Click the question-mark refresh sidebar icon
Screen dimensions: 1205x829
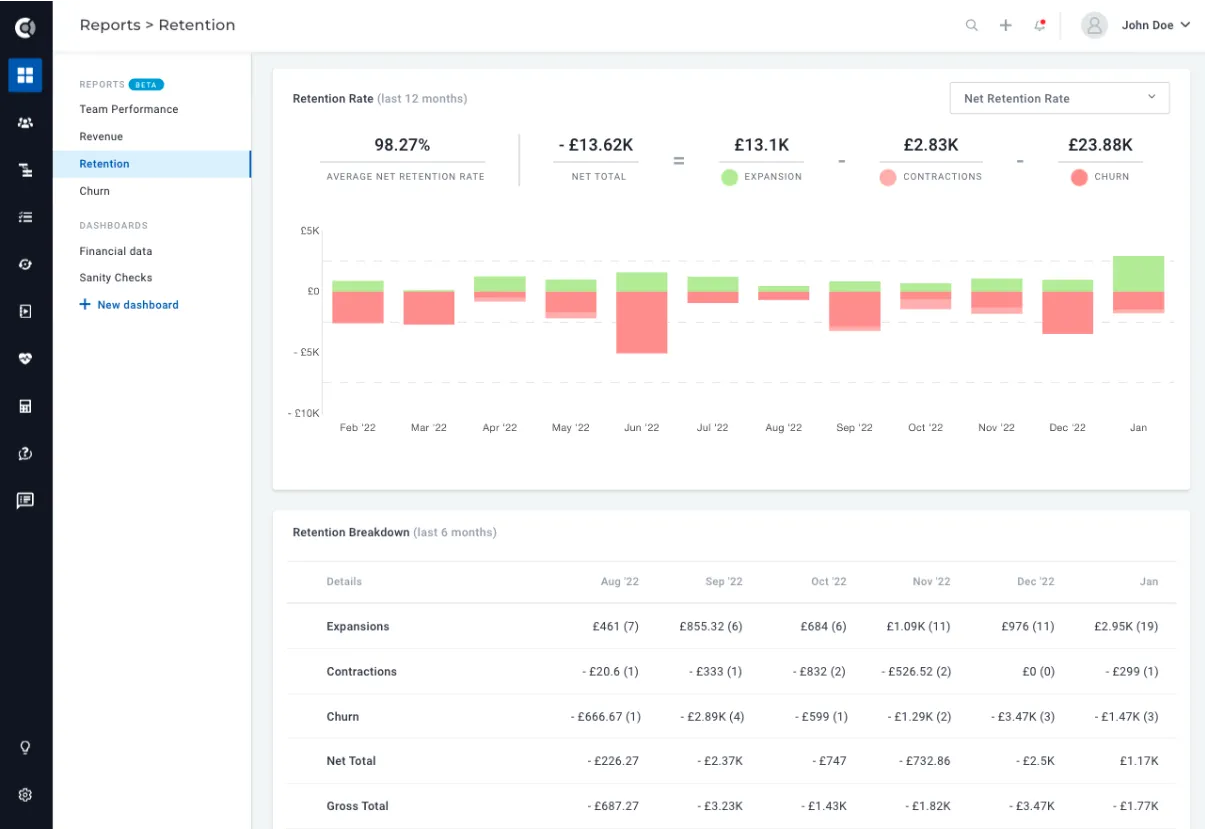click(x=25, y=453)
